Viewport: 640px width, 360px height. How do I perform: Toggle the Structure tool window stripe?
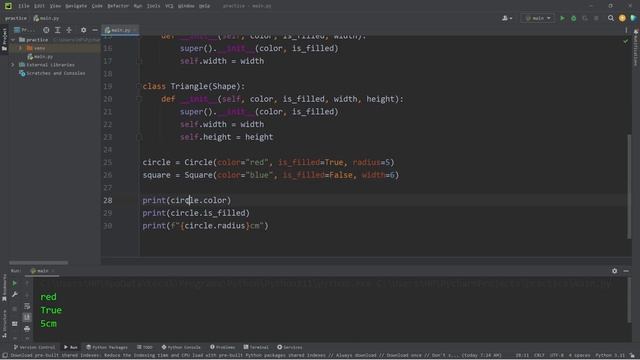4,323
